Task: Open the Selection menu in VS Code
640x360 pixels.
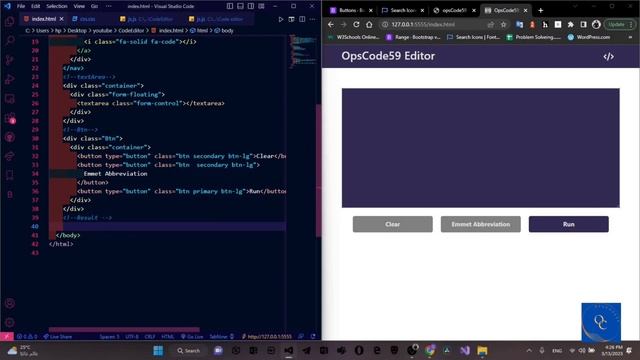Action: [x=57, y=6]
